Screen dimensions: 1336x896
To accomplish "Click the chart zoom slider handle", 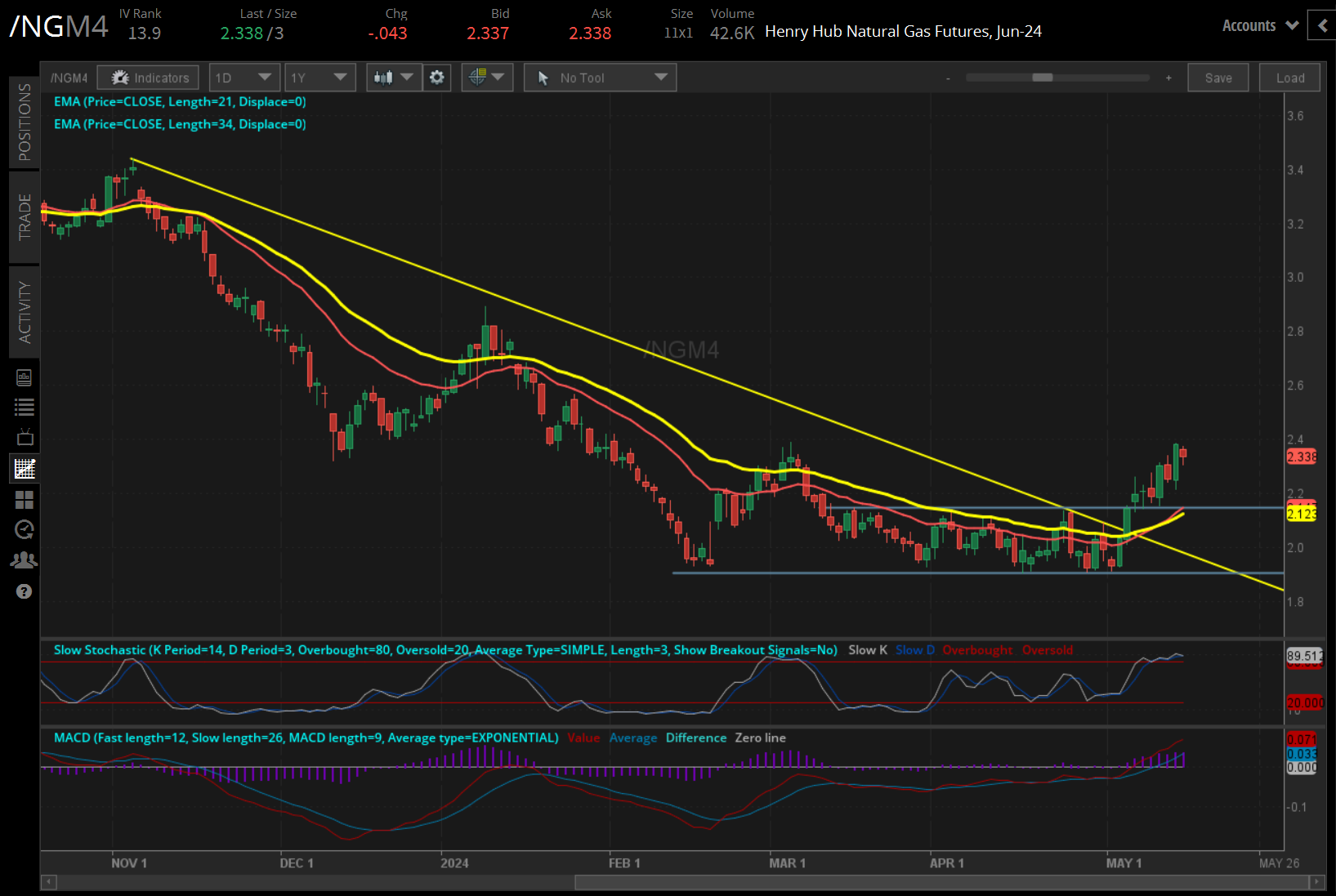I will [x=1042, y=78].
